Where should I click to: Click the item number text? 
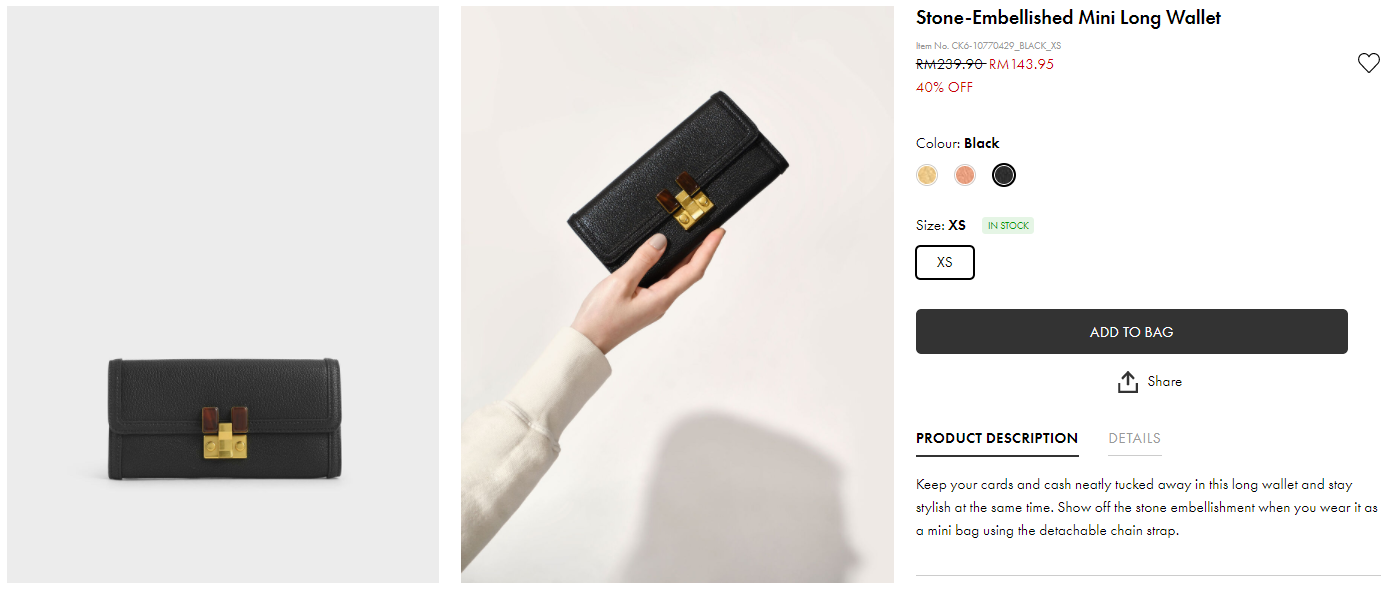click(988, 46)
